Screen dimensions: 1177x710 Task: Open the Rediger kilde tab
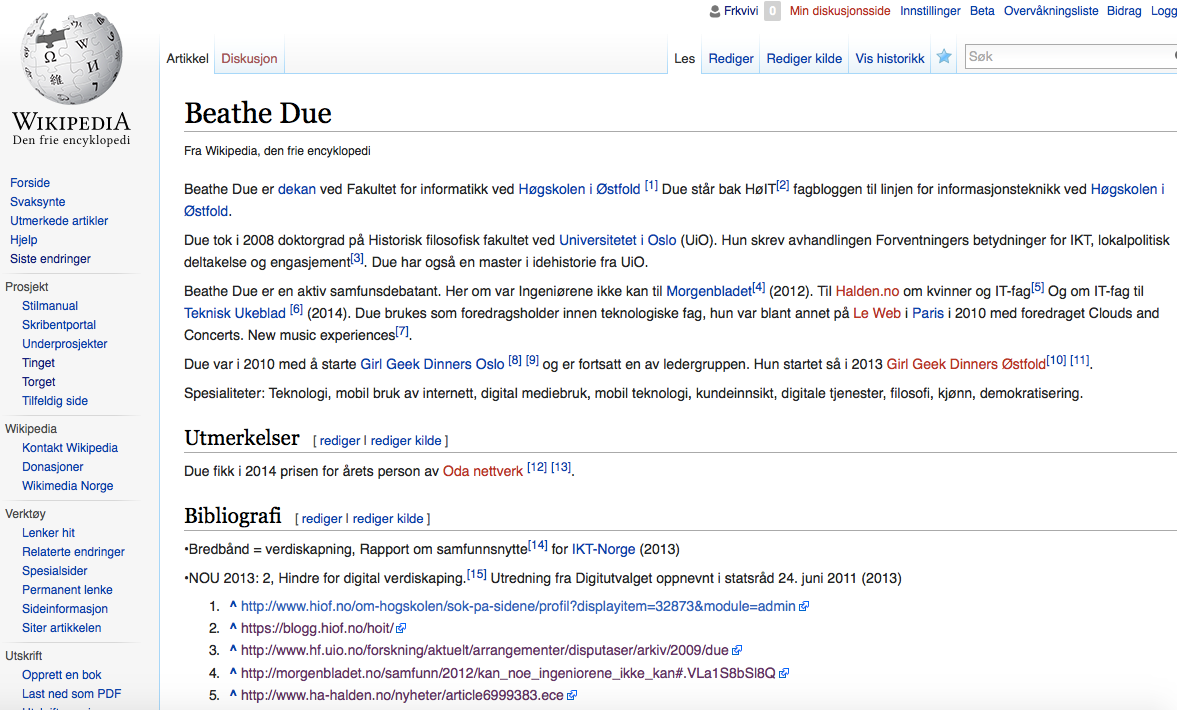tap(804, 59)
